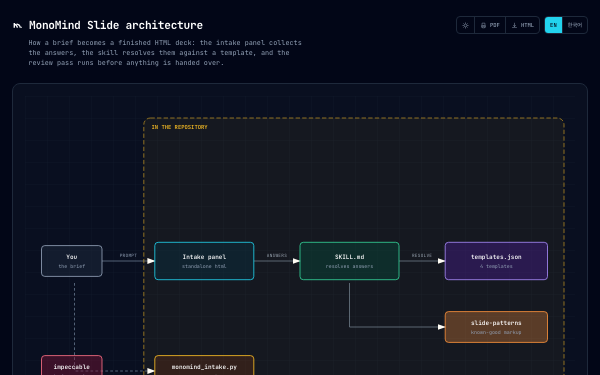
Task: Export the diagram as PDF
Action: 490,25
